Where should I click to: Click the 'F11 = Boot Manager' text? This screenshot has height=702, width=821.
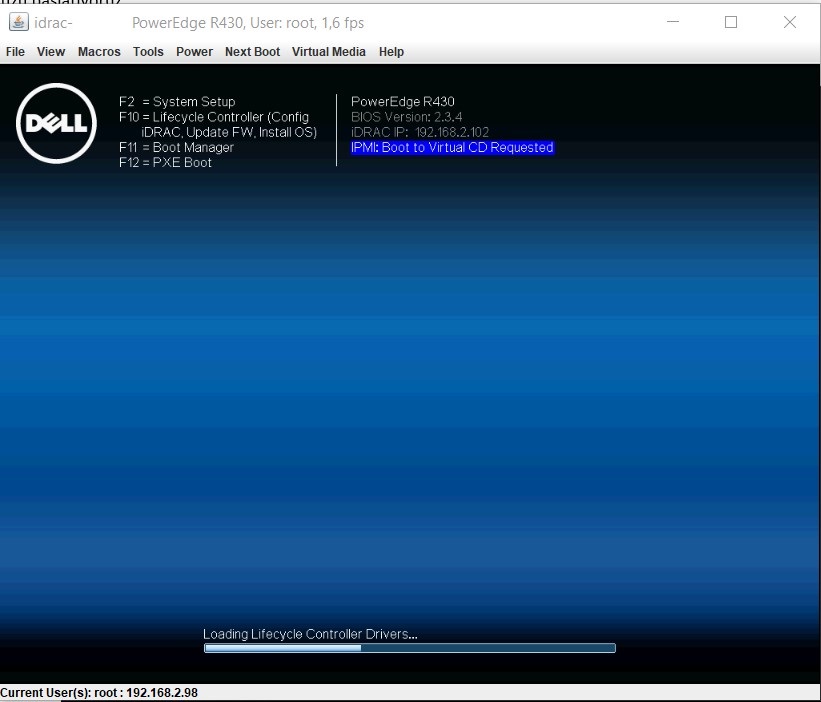(x=176, y=147)
